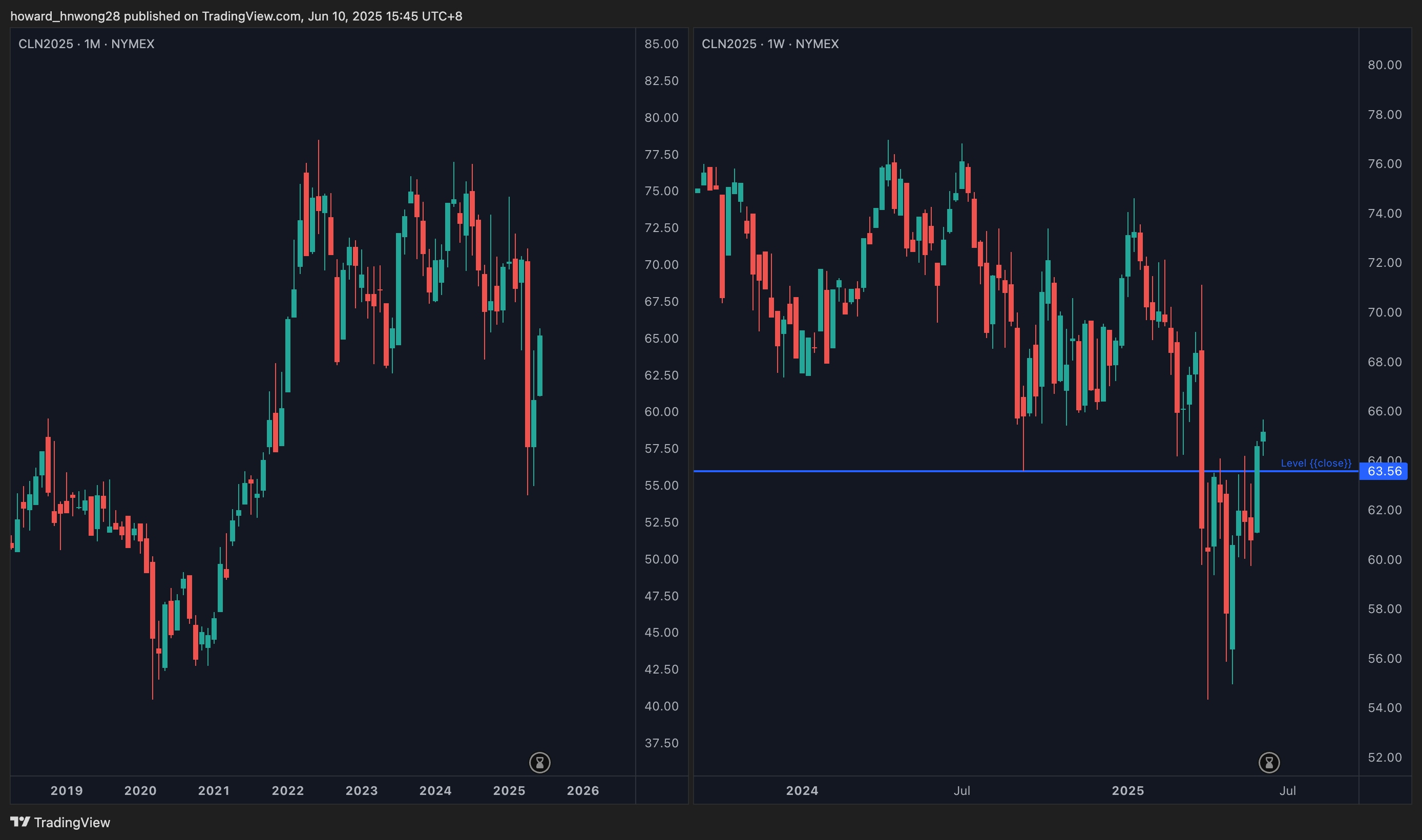Click the 2025 label on the weekly time axis

tap(1127, 790)
